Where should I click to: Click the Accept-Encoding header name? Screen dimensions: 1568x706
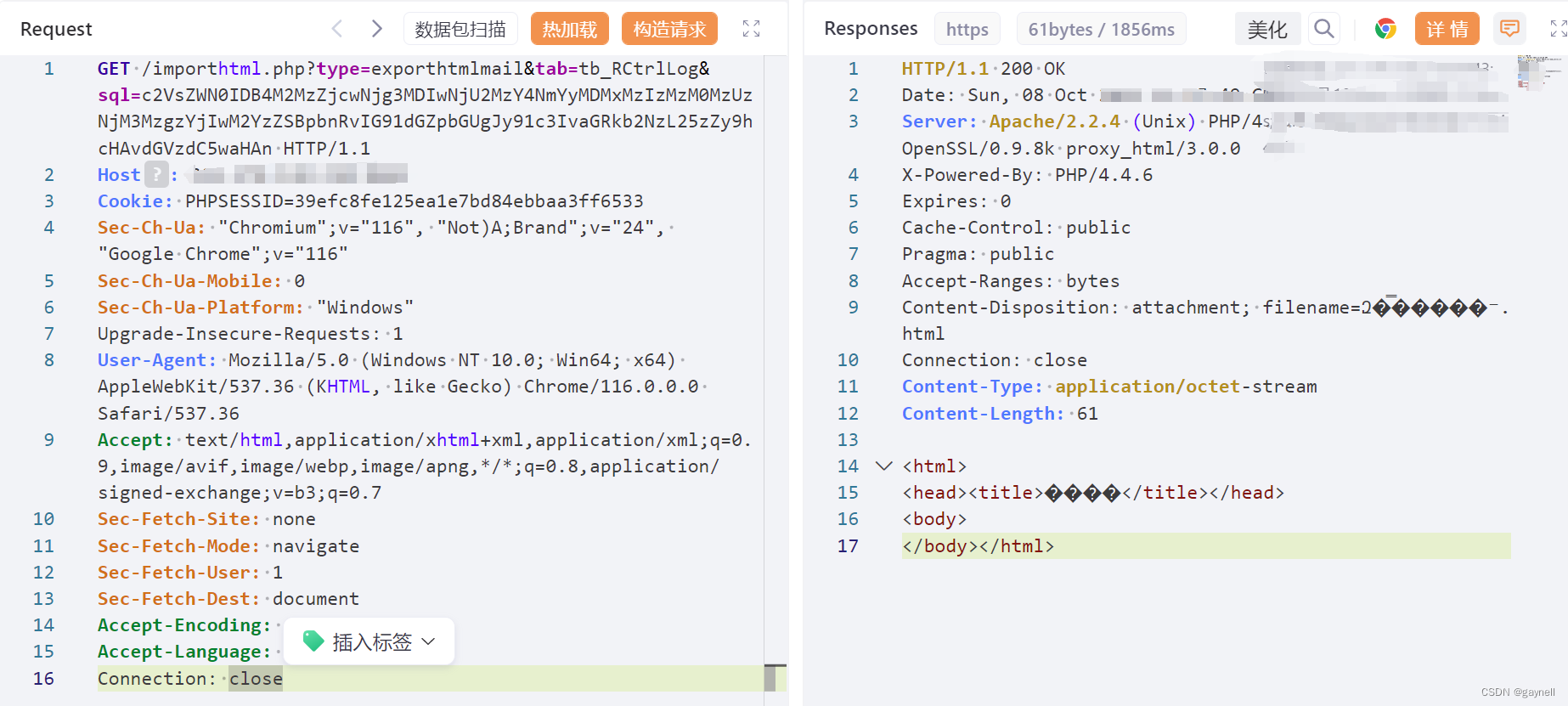pyautogui.click(x=184, y=624)
